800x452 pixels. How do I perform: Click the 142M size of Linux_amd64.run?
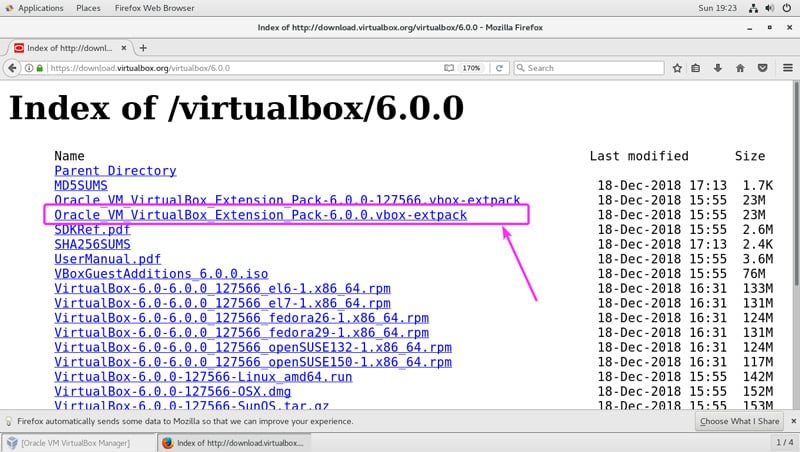click(x=758, y=378)
